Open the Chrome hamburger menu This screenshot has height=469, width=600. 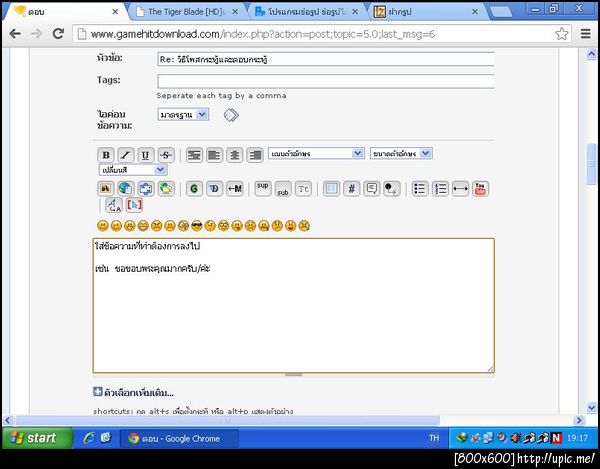pos(585,34)
